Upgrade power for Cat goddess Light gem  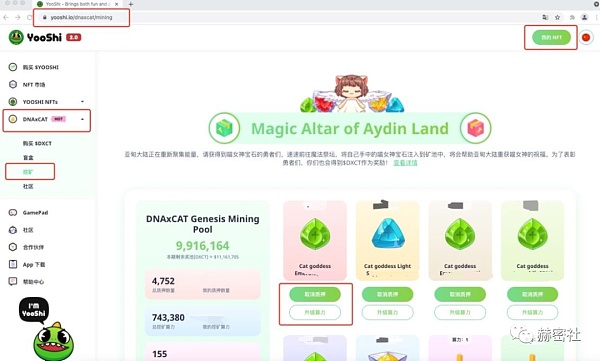click(388, 312)
